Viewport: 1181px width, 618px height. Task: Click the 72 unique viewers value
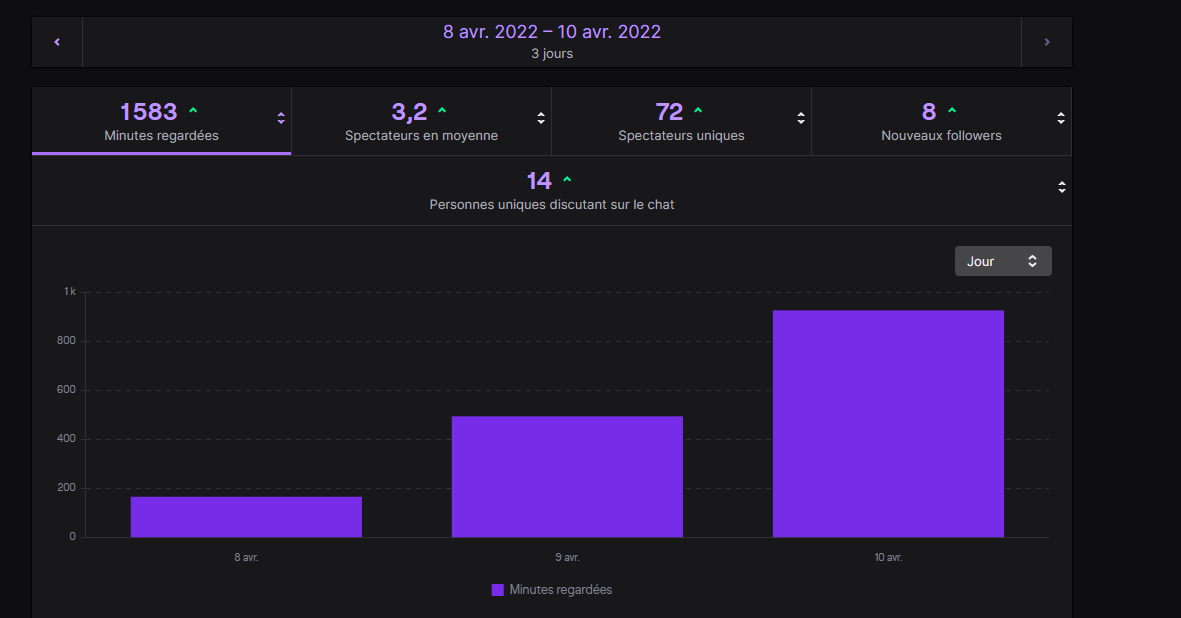click(x=669, y=111)
